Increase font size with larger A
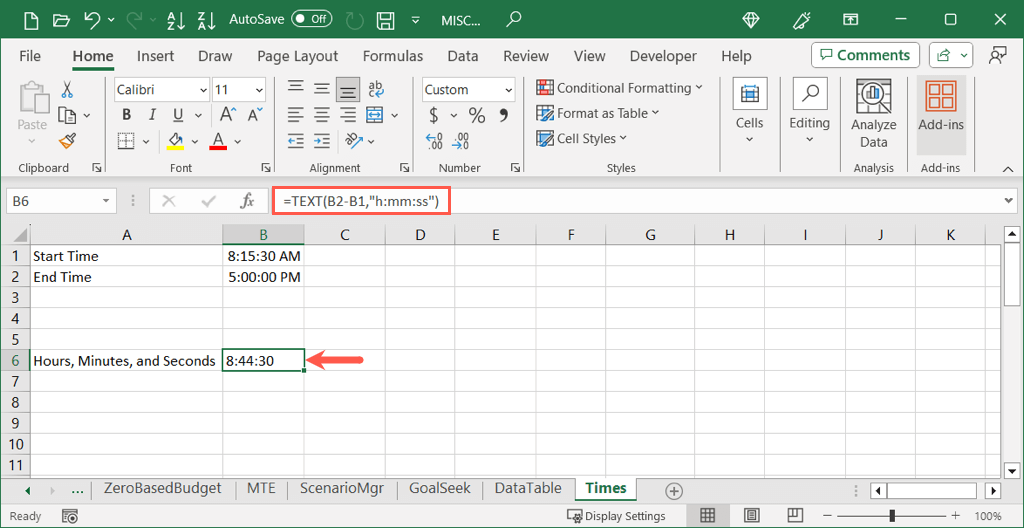Image resolution: width=1024 pixels, height=528 pixels. 227,116
